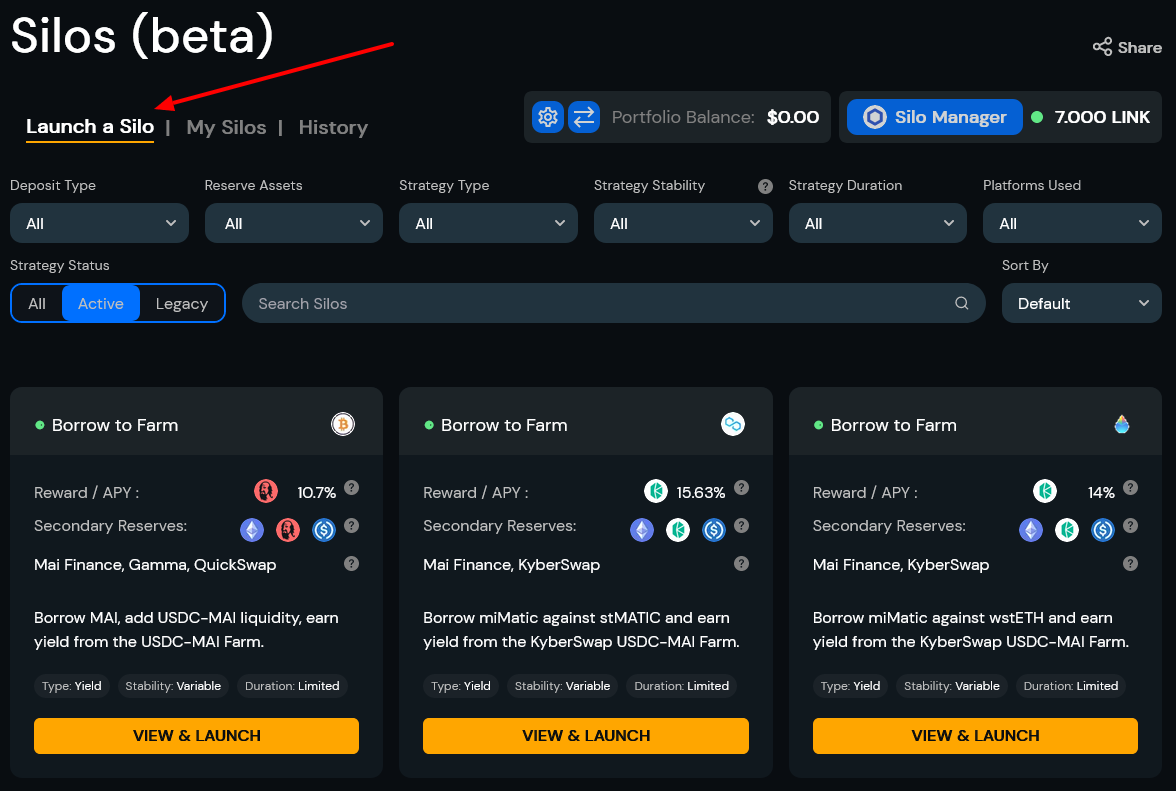
Task: Click help icon next to Mai Finance, Gamma, QuickSwap
Action: 351,564
